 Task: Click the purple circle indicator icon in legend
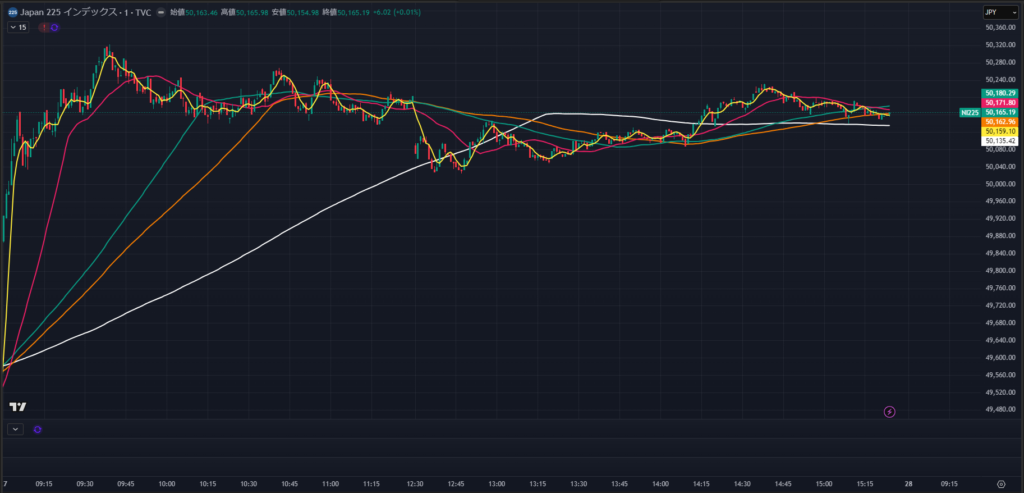click(x=54, y=28)
